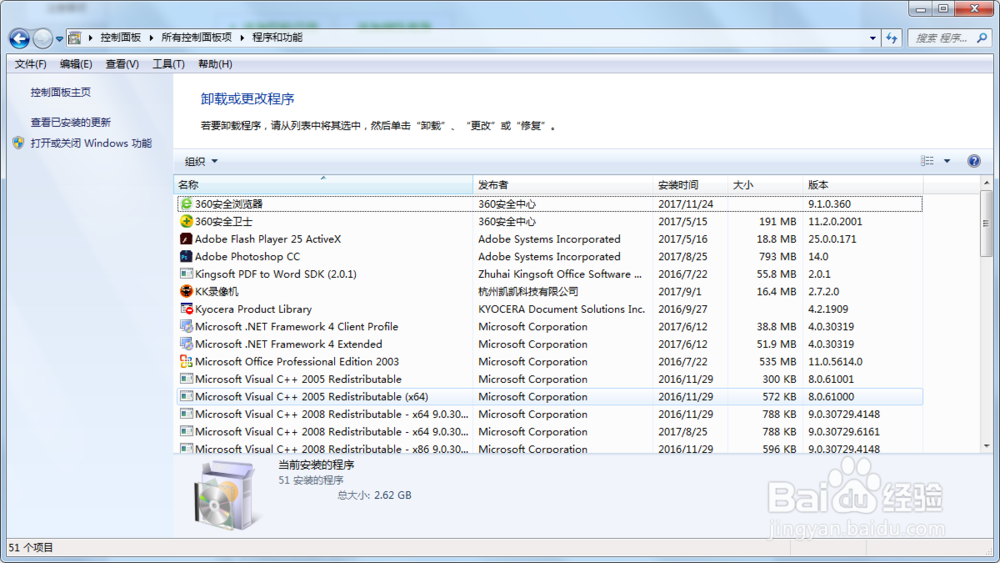Open the view options dropdown arrow
The image size is (1000, 563).
point(947,161)
